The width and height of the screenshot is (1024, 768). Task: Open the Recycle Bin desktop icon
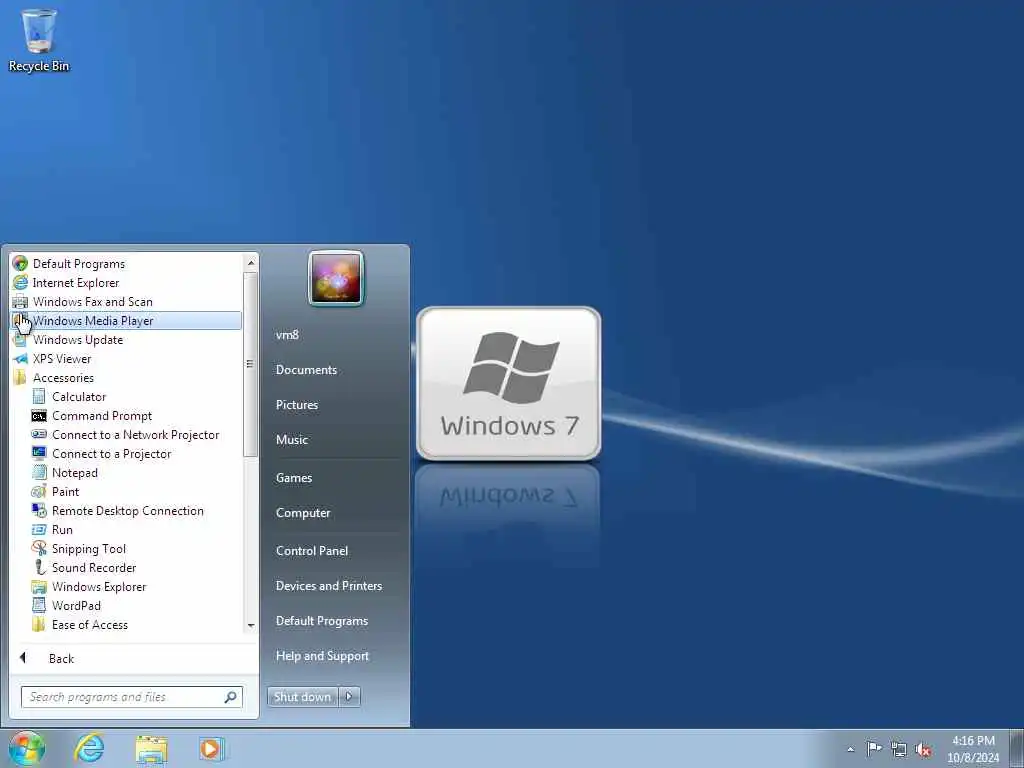coord(39,39)
